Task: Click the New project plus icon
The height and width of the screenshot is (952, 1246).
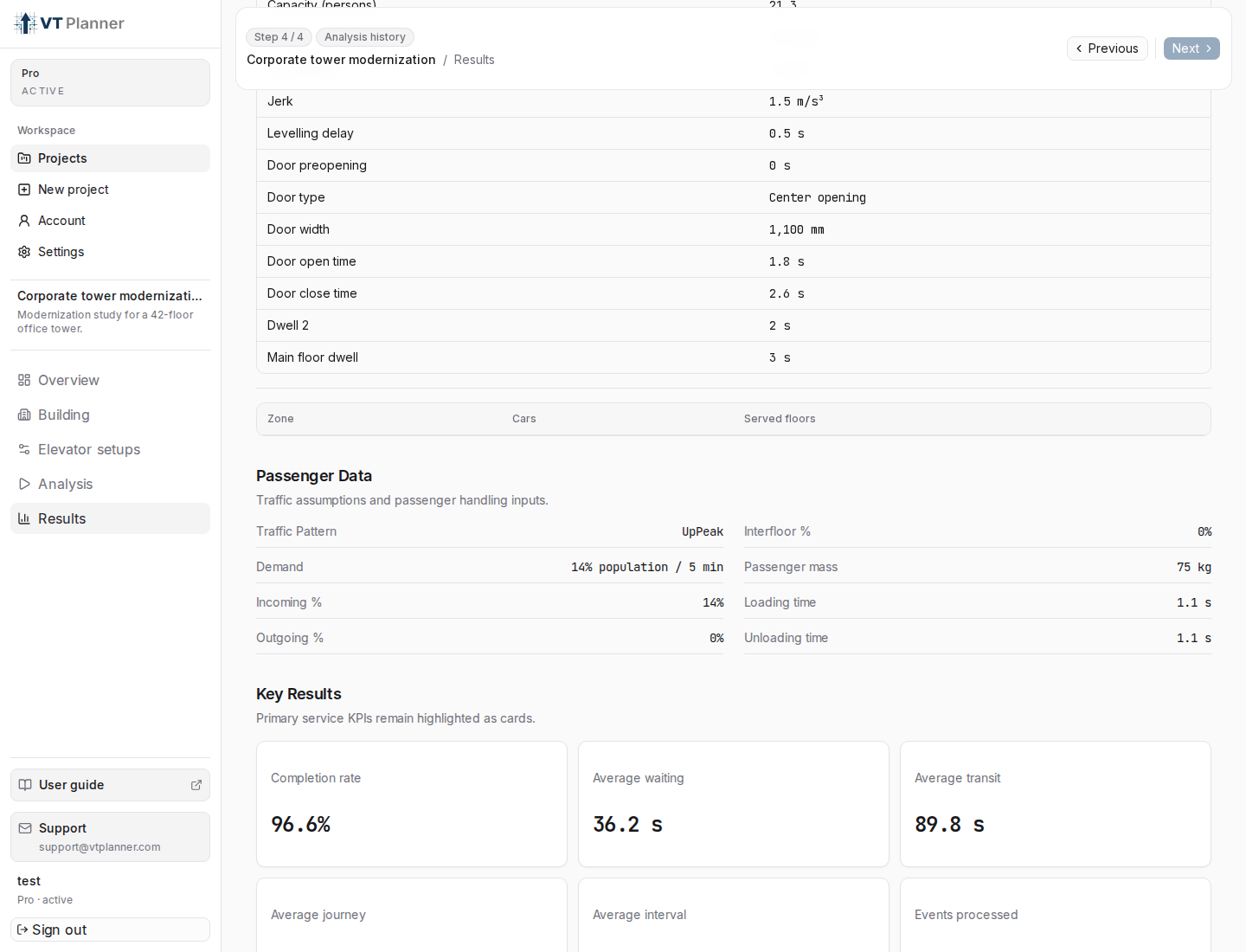Action: [24, 190]
